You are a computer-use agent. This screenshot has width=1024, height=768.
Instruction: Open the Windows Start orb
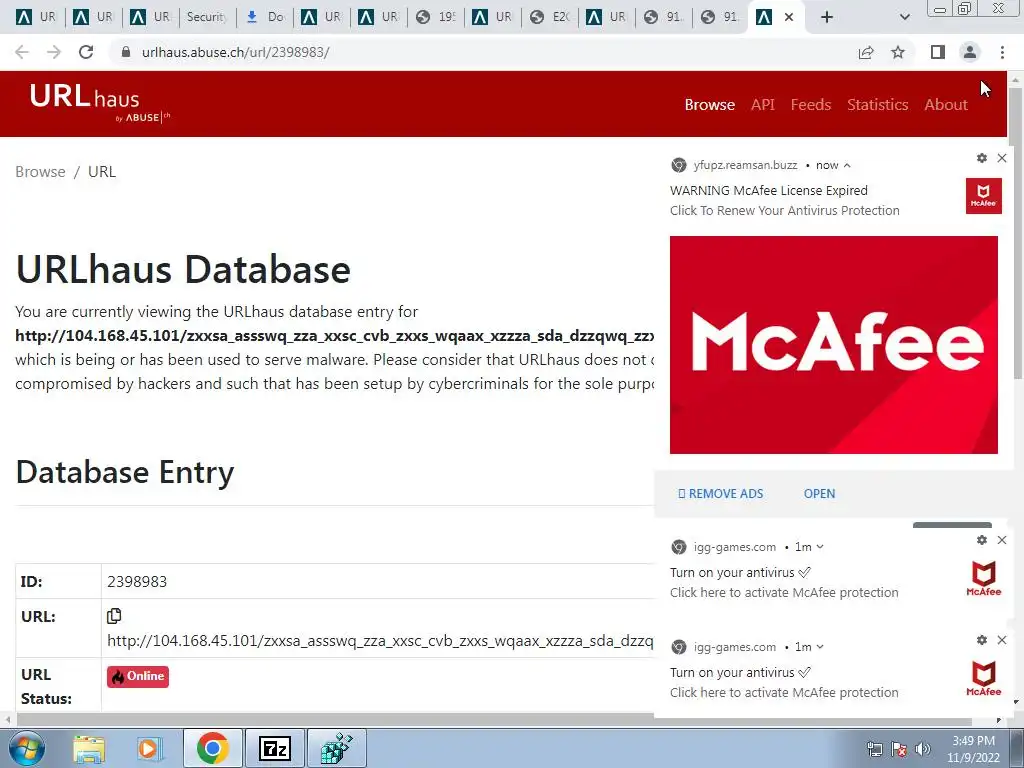[x=26, y=748]
